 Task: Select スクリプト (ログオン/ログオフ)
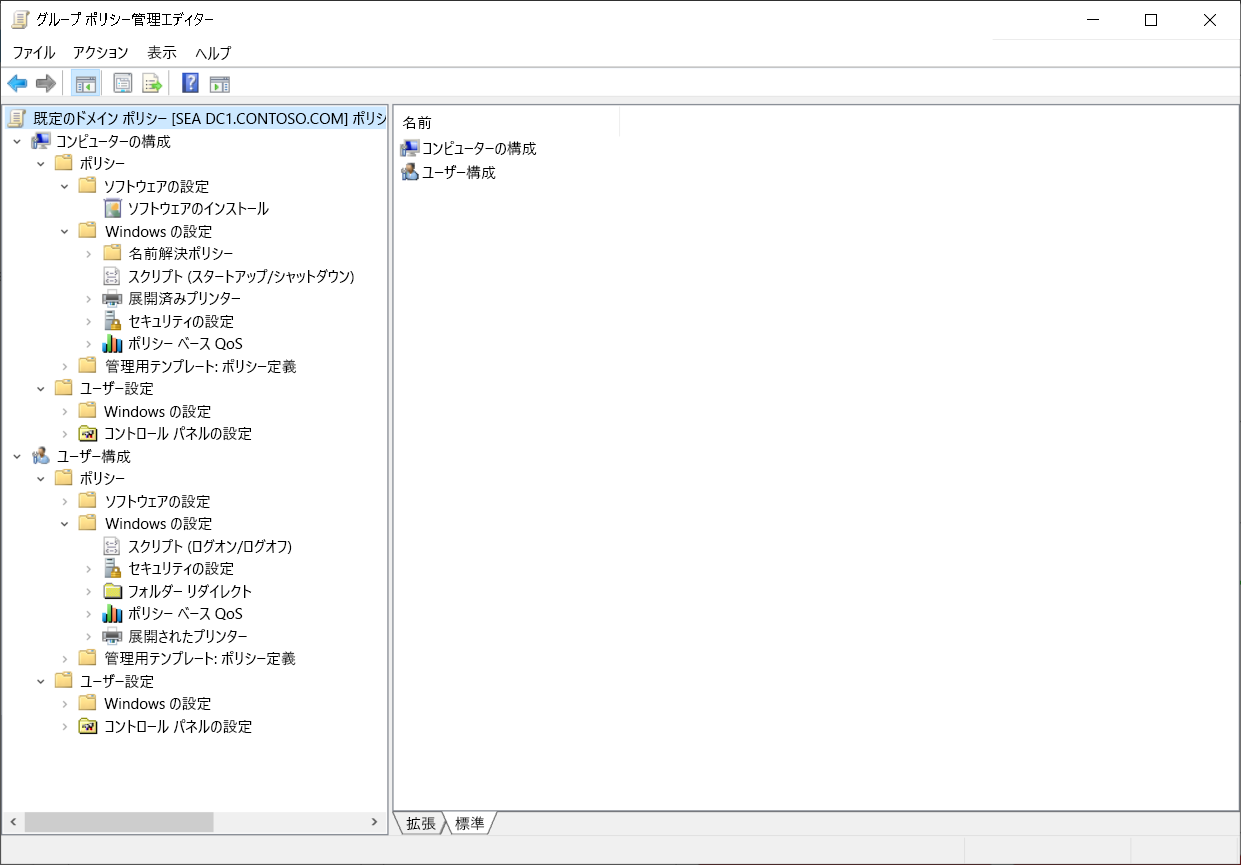pos(210,546)
